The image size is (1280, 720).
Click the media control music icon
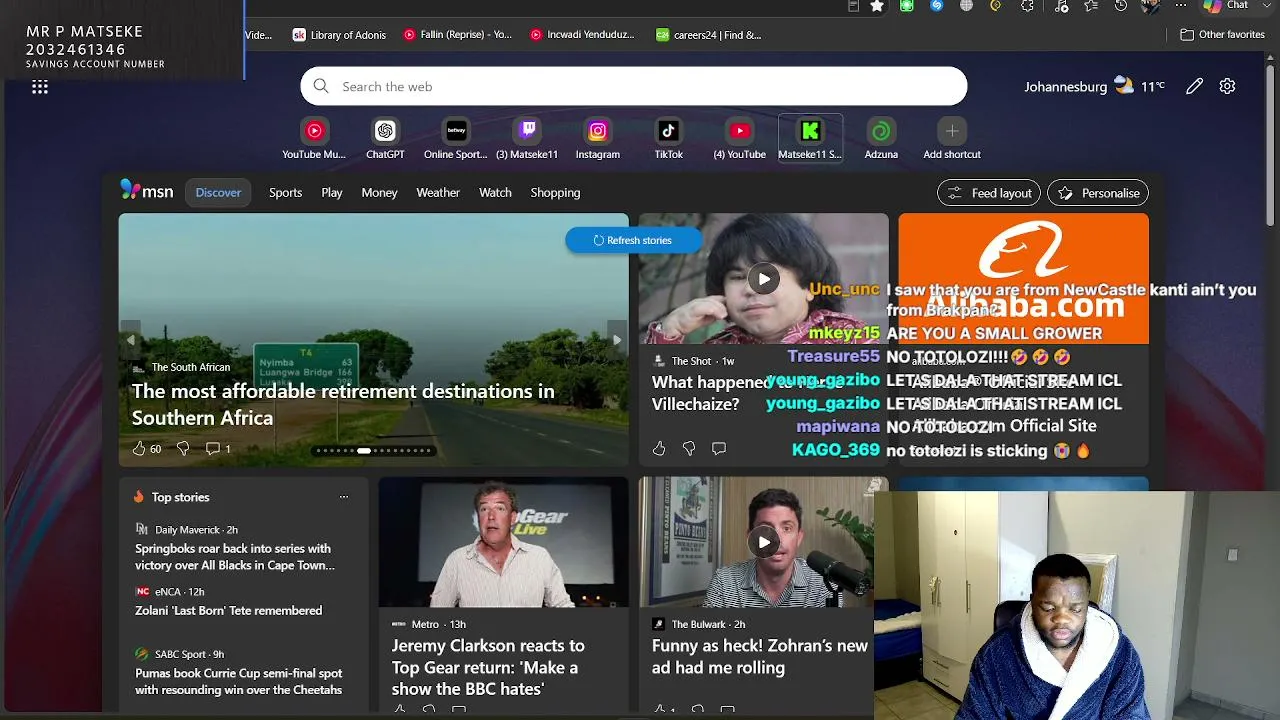coord(1060,6)
